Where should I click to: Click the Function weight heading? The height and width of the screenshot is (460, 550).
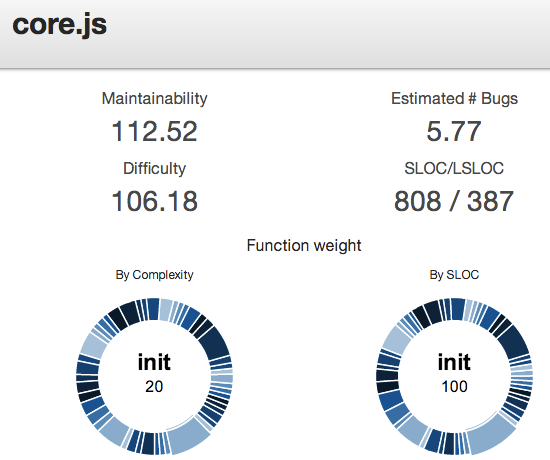[x=304, y=245]
